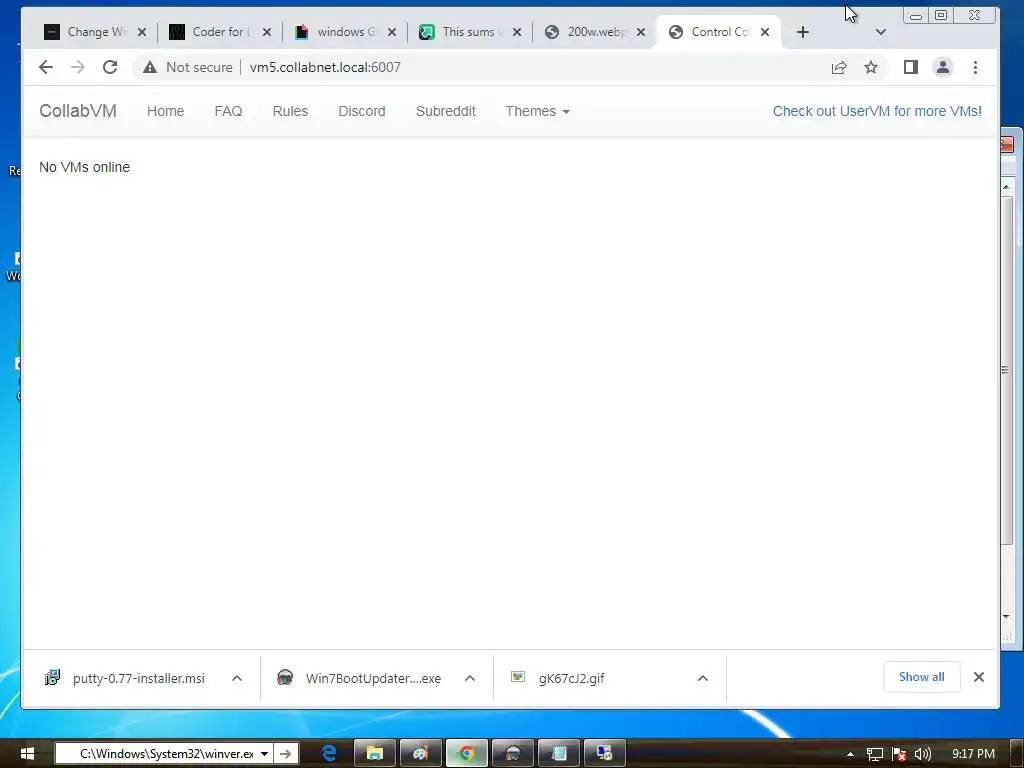This screenshot has width=1024, height=768.
Task: Open Paint from the taskbar
Action: pyautogui.click(x=421, y=754)
